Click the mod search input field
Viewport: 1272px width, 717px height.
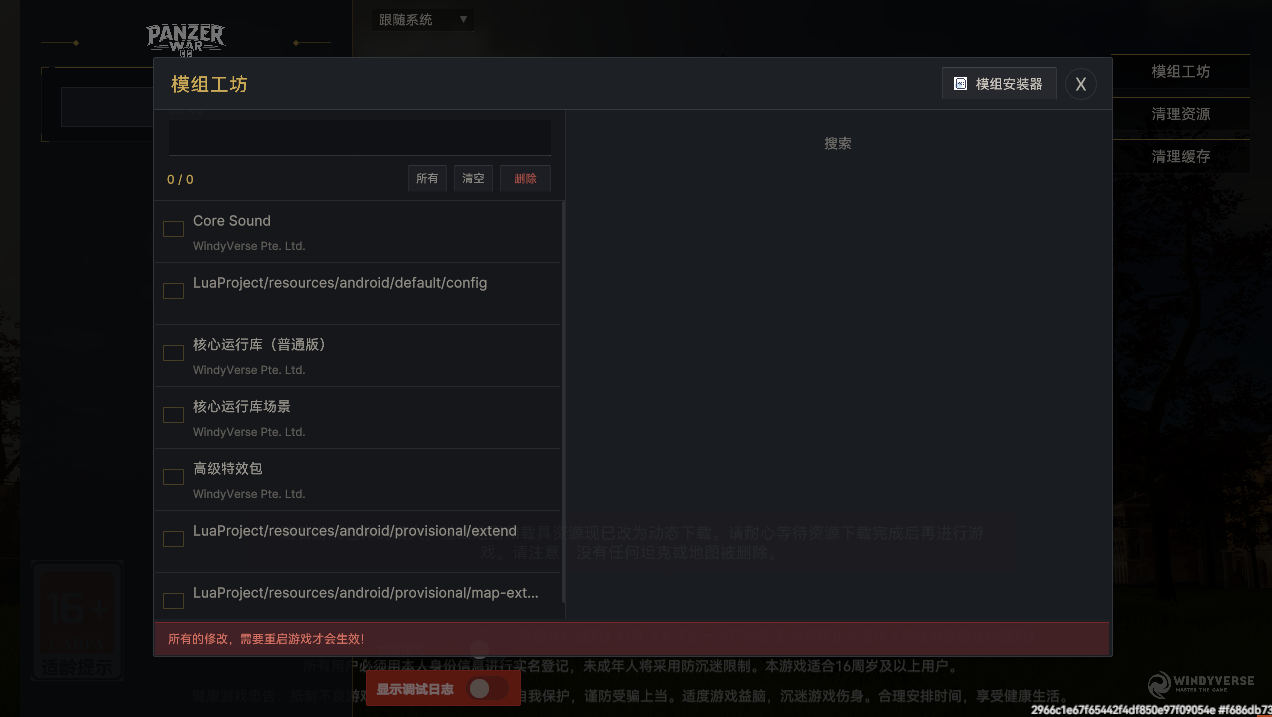(359, 137)
